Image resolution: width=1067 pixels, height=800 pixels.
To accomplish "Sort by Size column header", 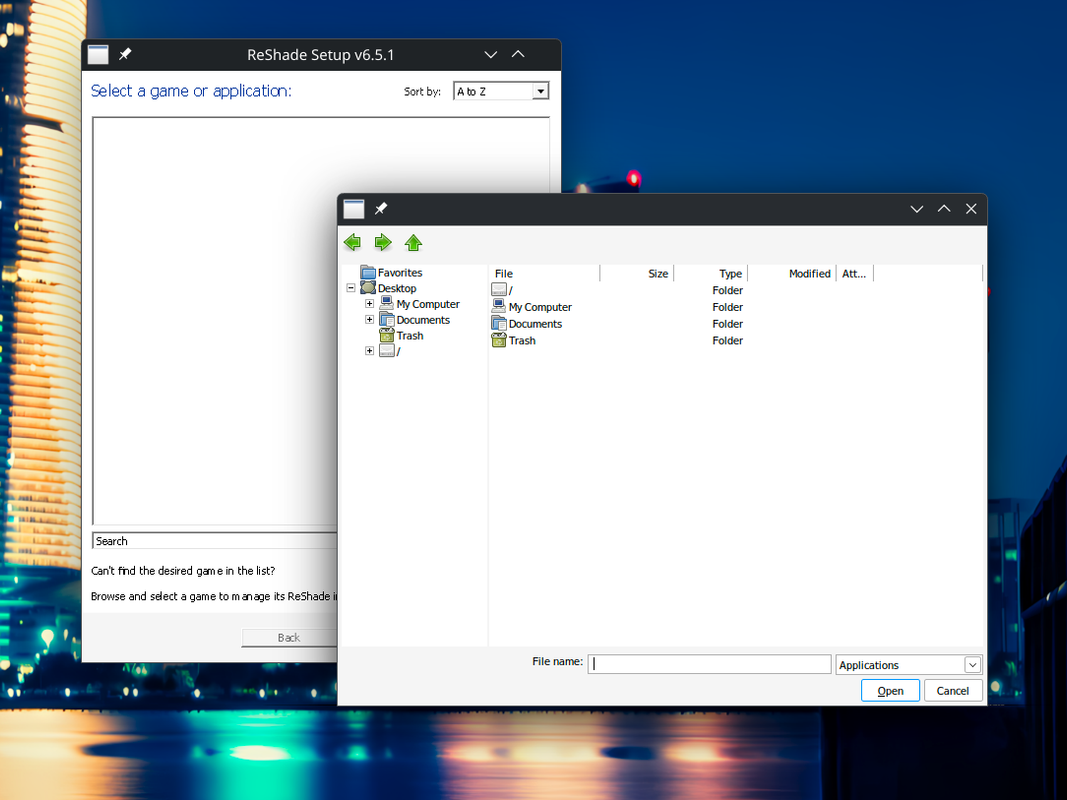I will (637, 273).
